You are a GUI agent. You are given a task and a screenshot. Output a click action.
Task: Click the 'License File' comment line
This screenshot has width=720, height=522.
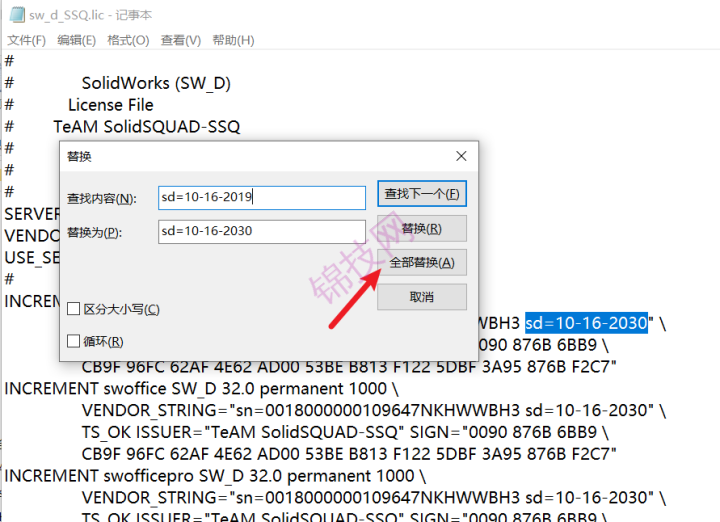[111, 105]
